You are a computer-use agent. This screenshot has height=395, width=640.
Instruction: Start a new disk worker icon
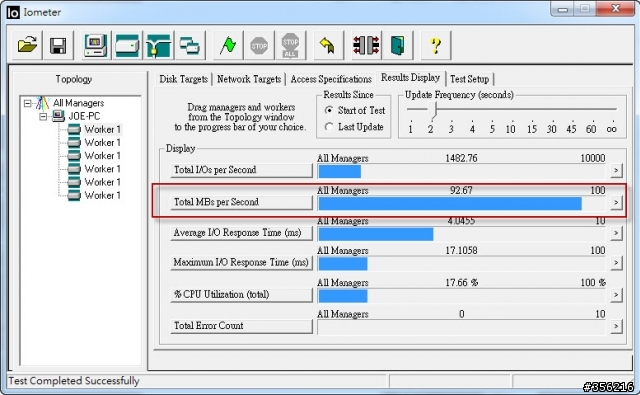[127, 45]
